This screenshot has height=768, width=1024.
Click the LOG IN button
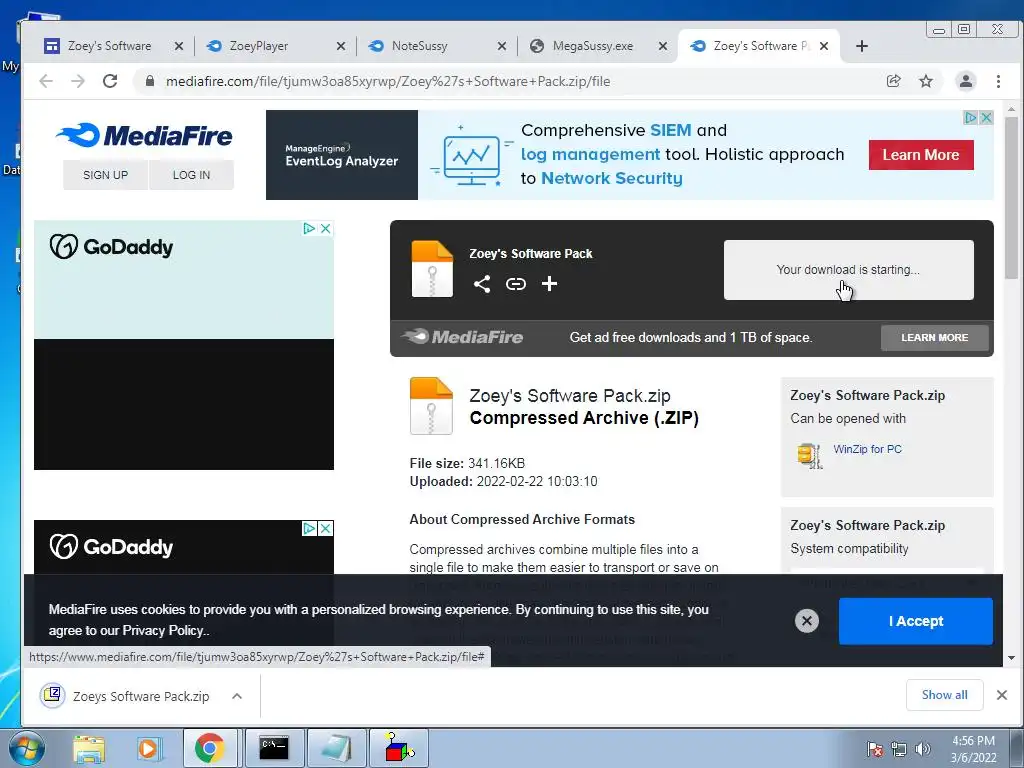click(191, 175)
